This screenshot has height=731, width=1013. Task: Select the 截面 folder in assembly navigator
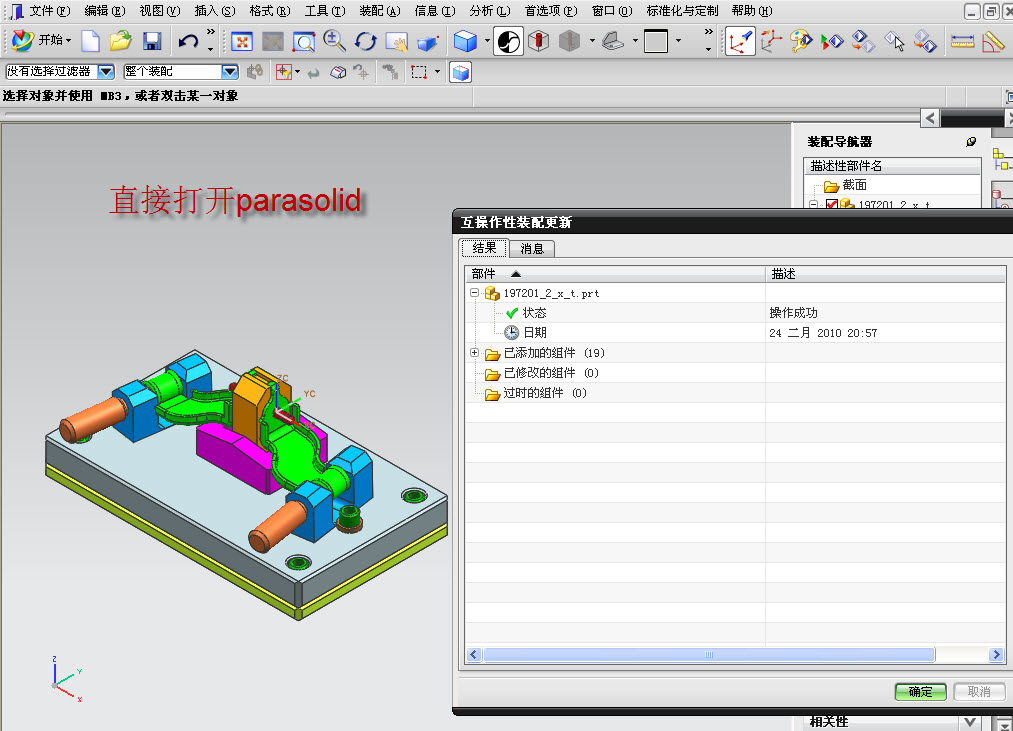pos(846,185)
